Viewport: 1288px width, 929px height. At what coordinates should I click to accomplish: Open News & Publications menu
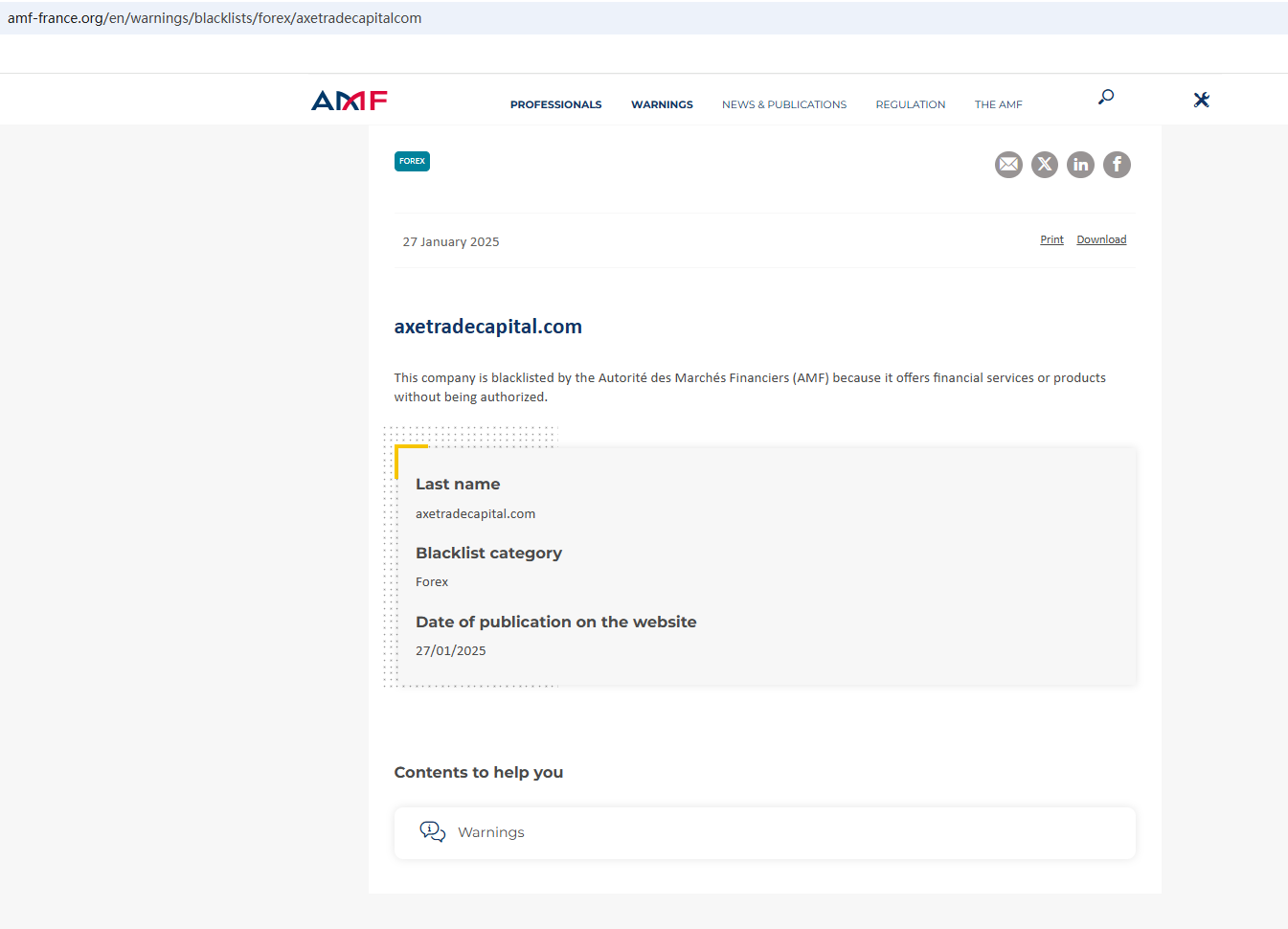coord(784,104)
